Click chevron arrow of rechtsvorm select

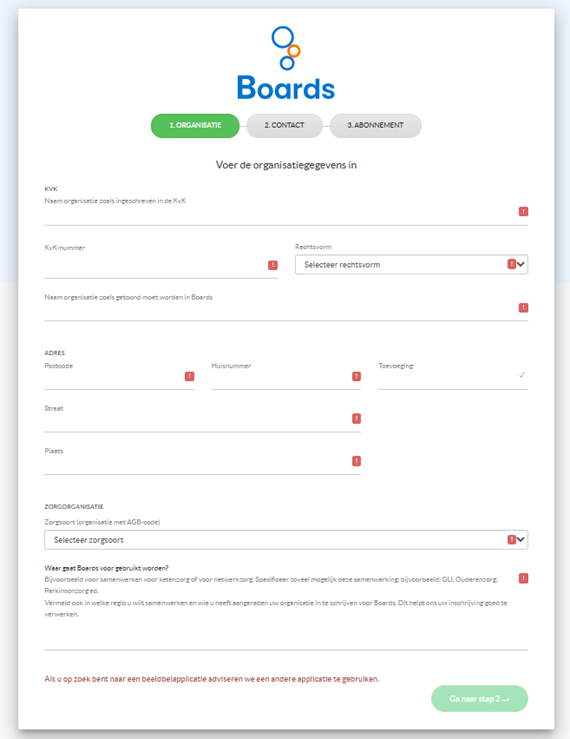520,264
